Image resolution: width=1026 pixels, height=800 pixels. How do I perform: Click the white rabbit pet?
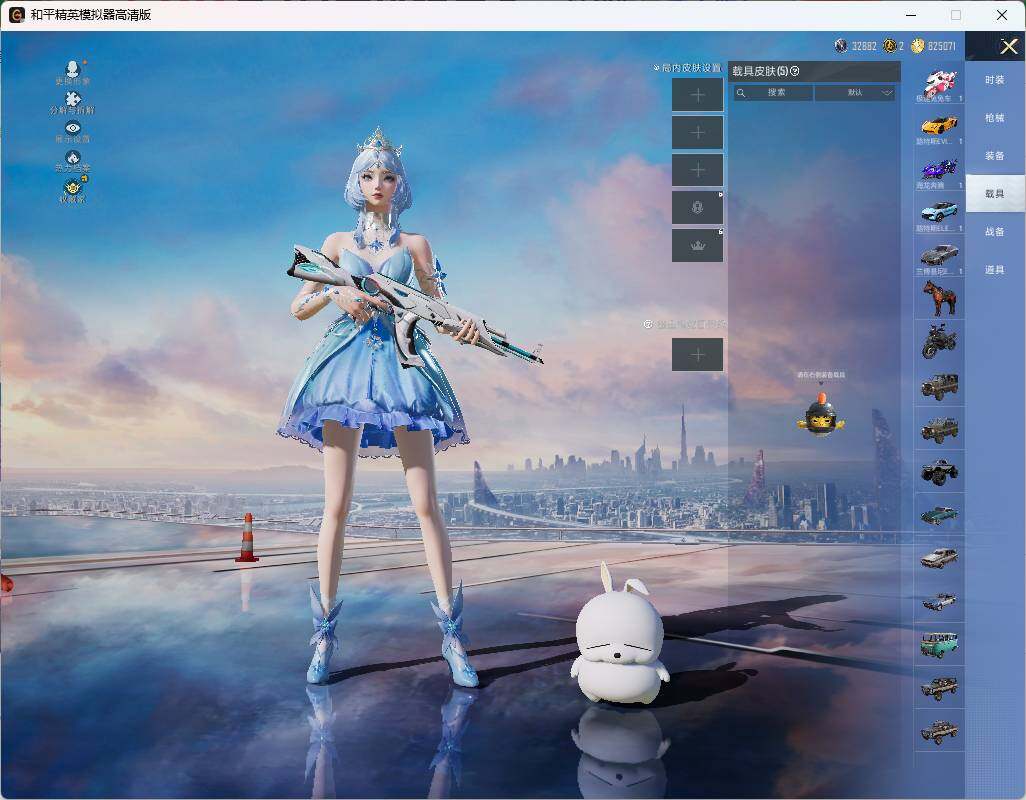620,635
